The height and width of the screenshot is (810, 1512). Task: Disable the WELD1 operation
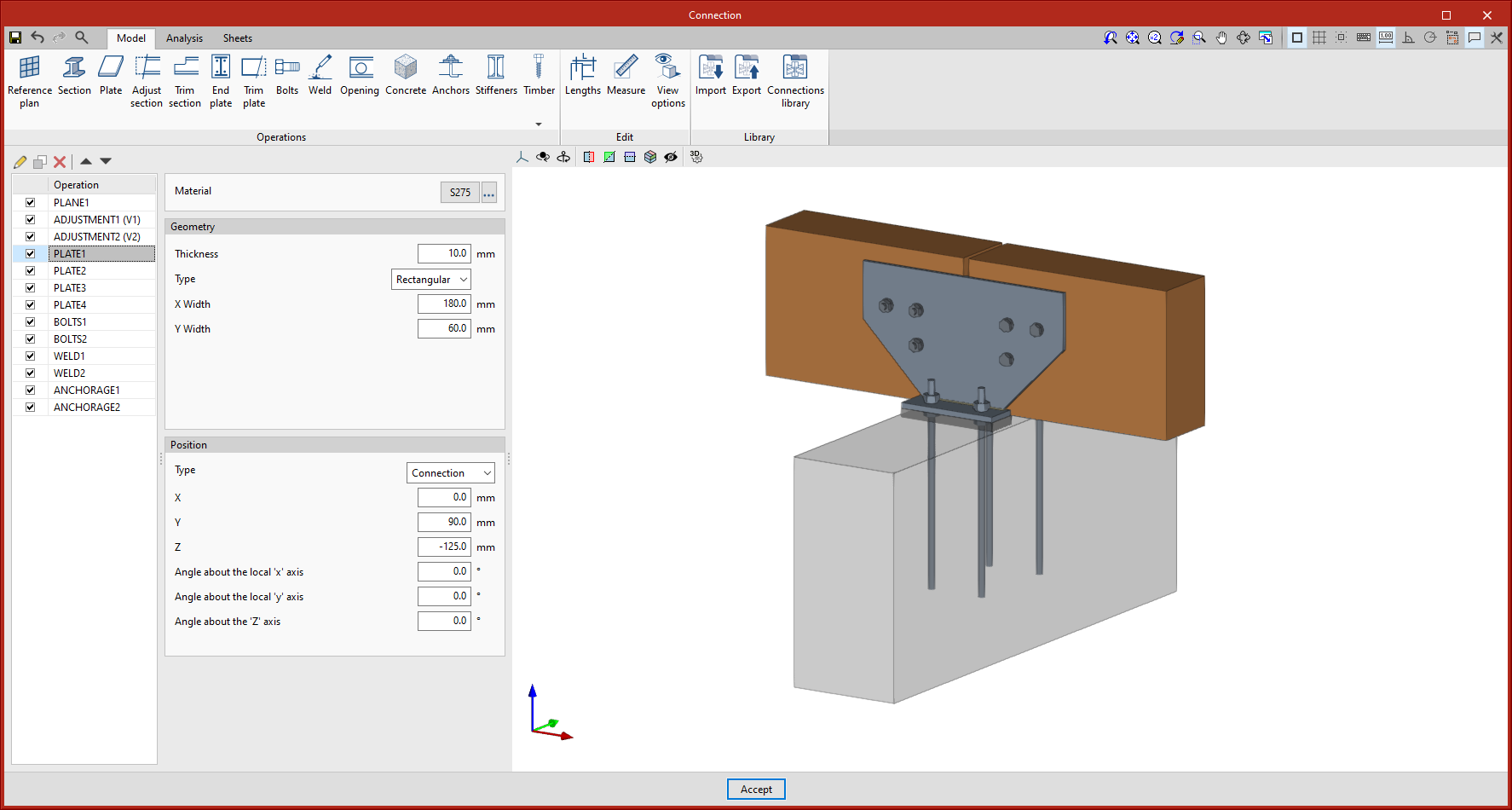click(x=30, y=356)
